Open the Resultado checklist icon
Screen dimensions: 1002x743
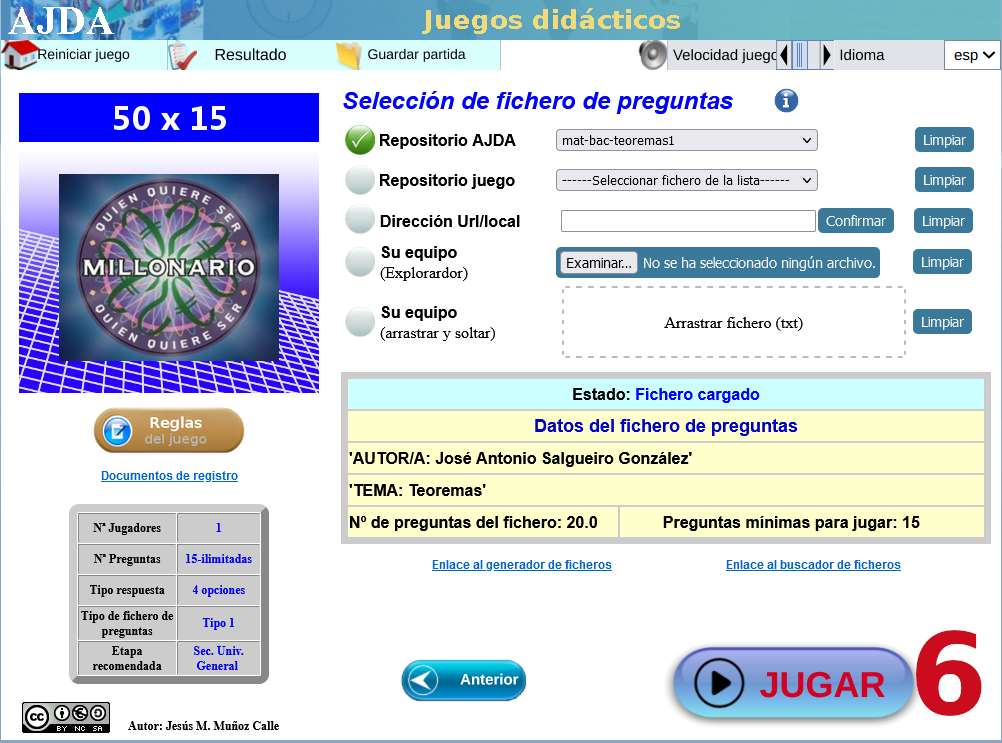point(183,55)
